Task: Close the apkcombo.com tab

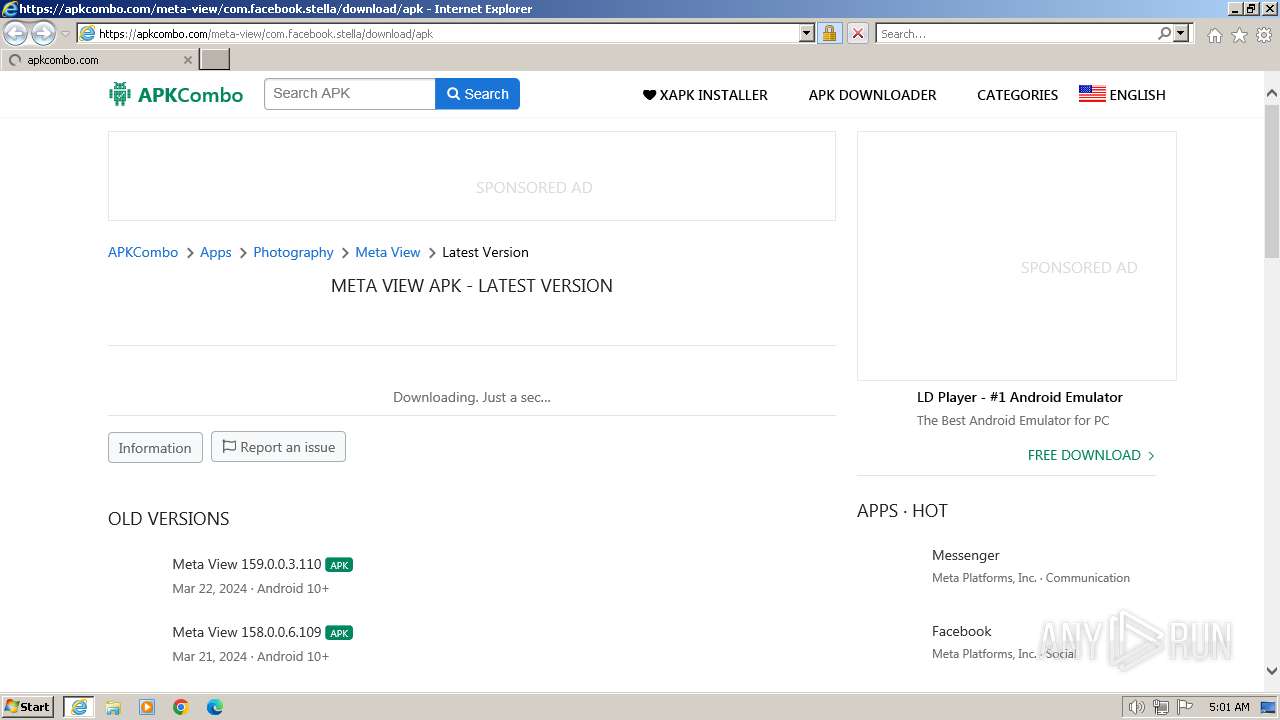Action: point(187,60)
